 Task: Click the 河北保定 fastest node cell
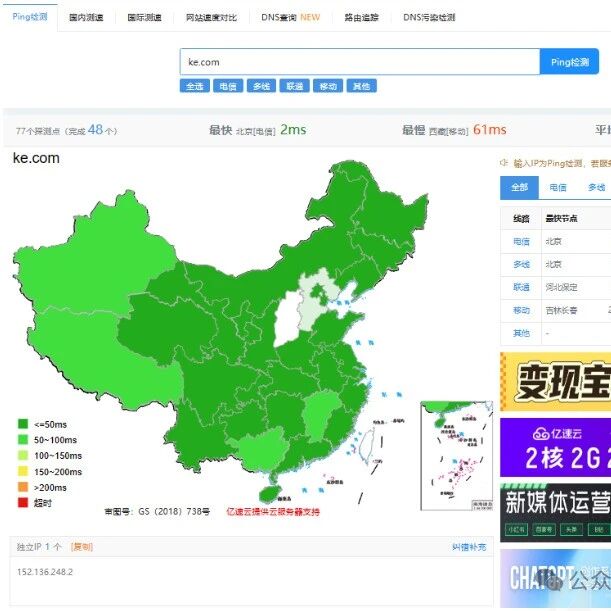click(561, 288)
